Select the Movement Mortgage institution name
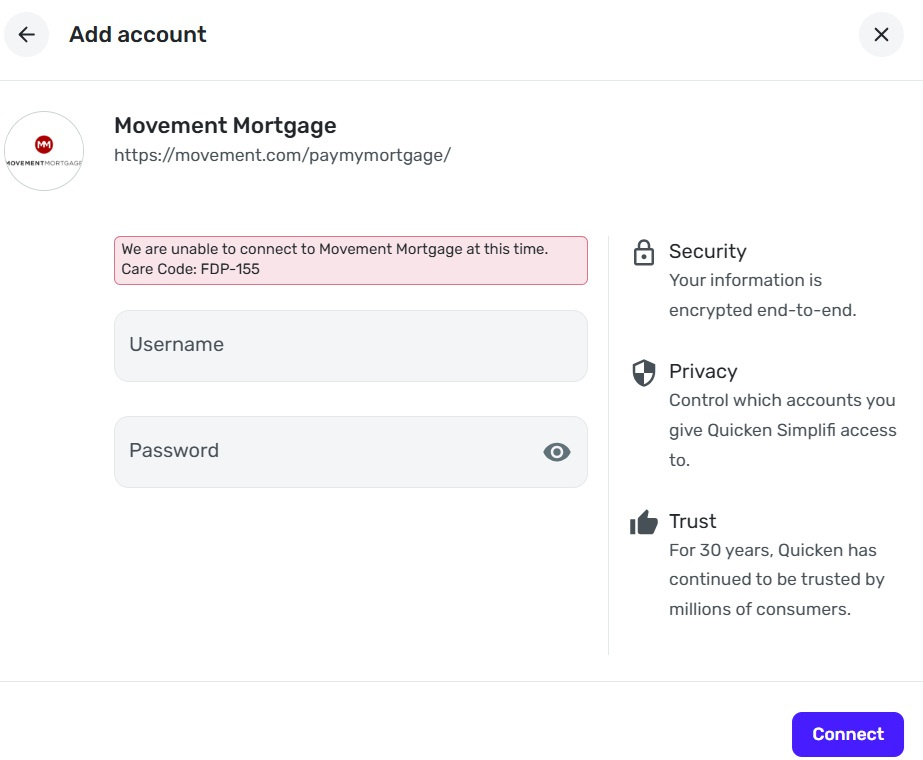This screenshot has height=760, width=923. (x=225, y=125)
